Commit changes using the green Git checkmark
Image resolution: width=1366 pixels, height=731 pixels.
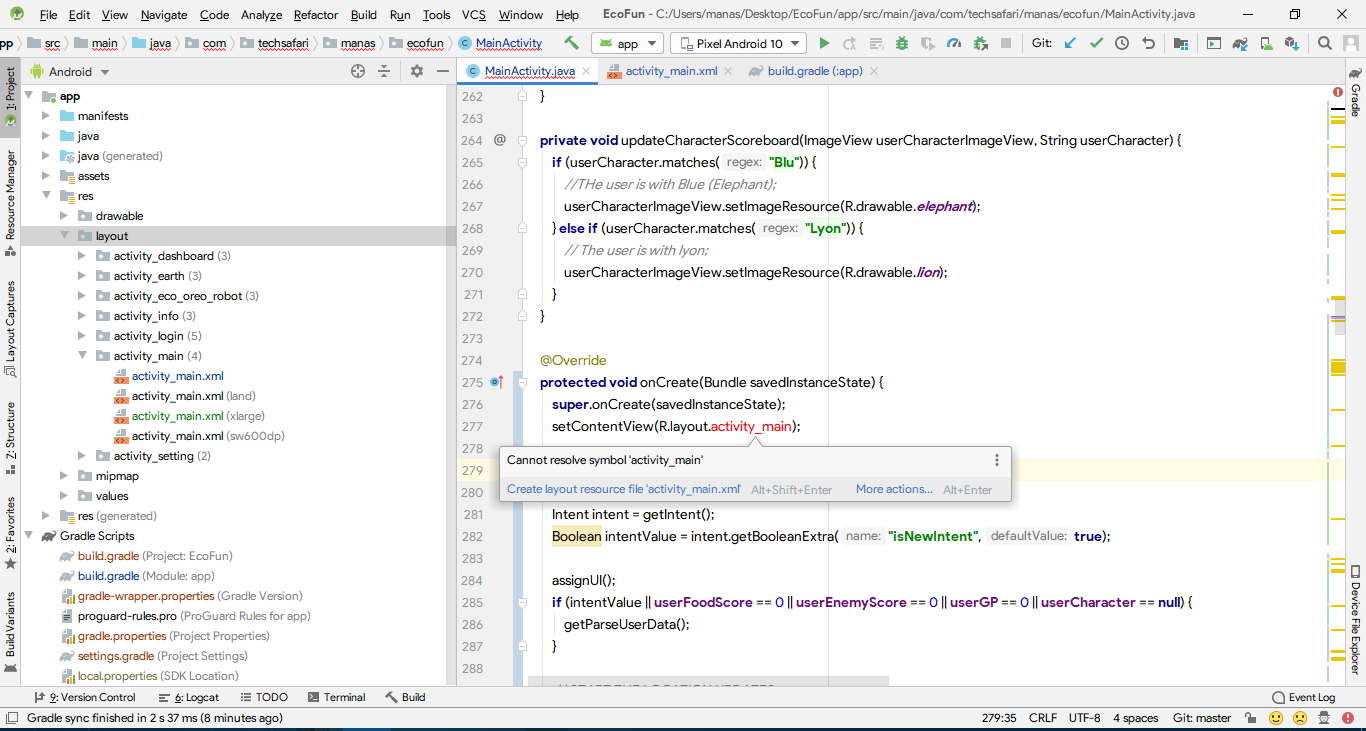point(1096,43)
